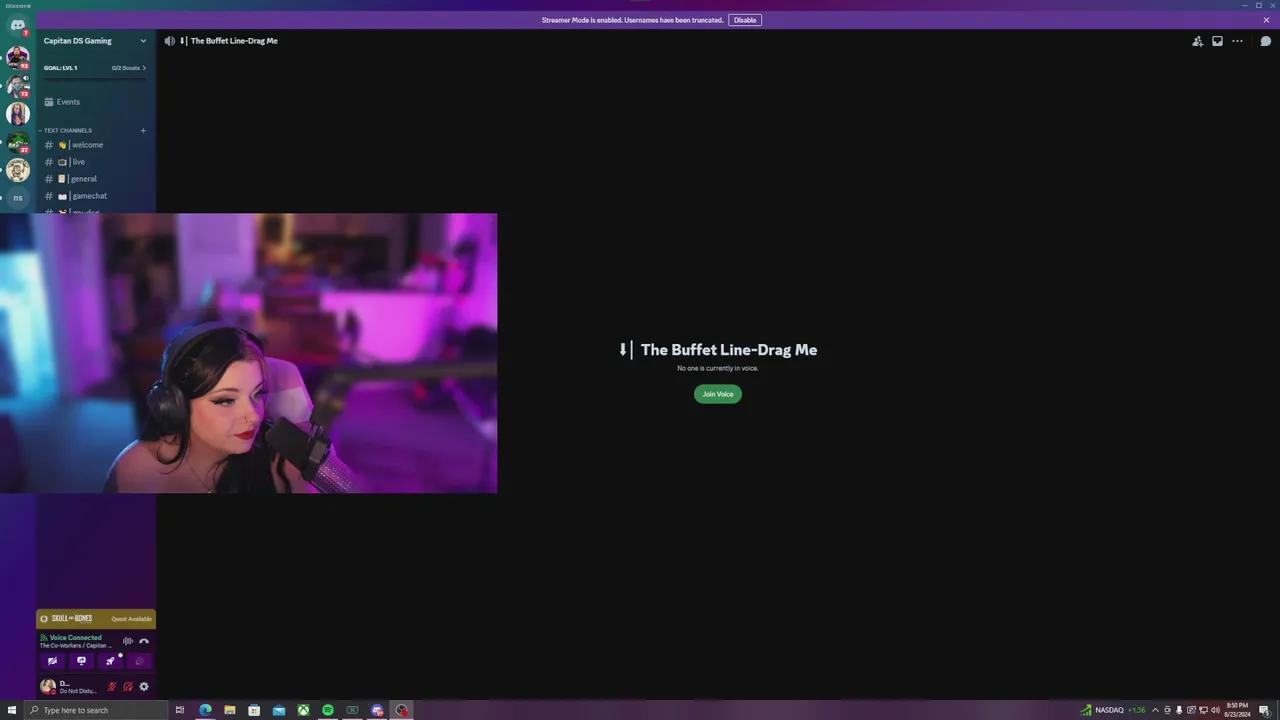Toggle microphone mute beside the user avatar
The width and height of the screenshot is (1280, 720).
coord(112,687)
